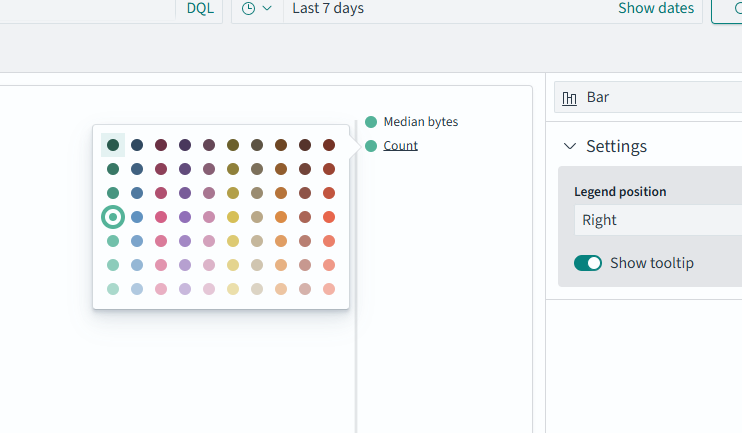Viewport: 742px width, 433px height.
Task: Choose the lightest salmon-red swatch in last column
Action: coord(329,289)
